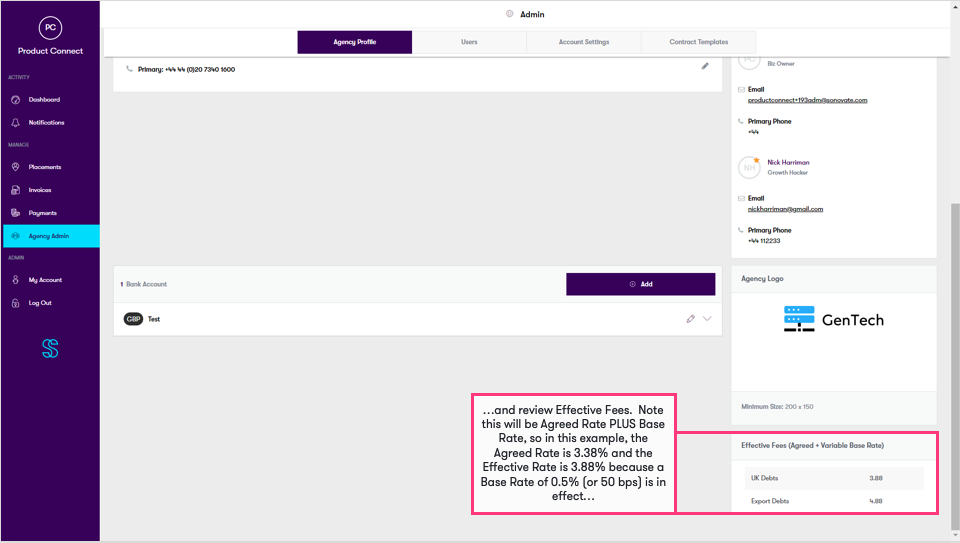Edit the primary phone with pencil icon
The height and width of the screenshot is (543, 960).
(x=705, y=67)
